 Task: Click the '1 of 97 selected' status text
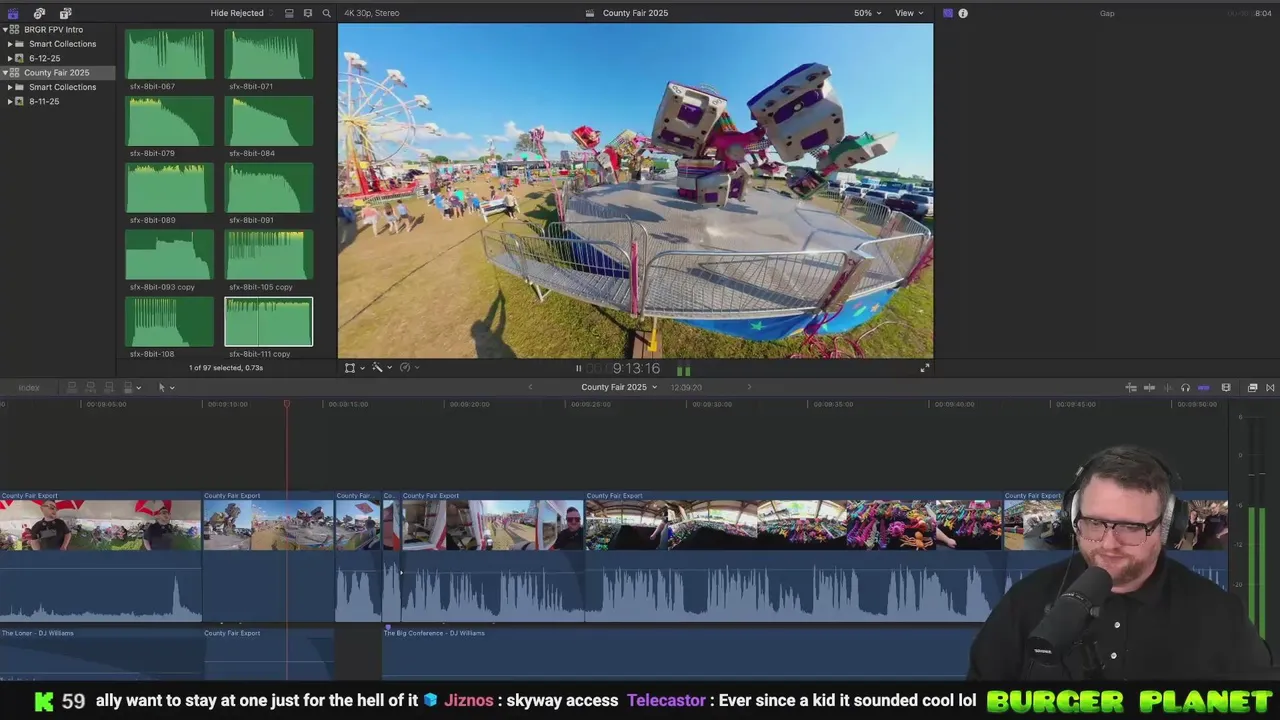226,368
